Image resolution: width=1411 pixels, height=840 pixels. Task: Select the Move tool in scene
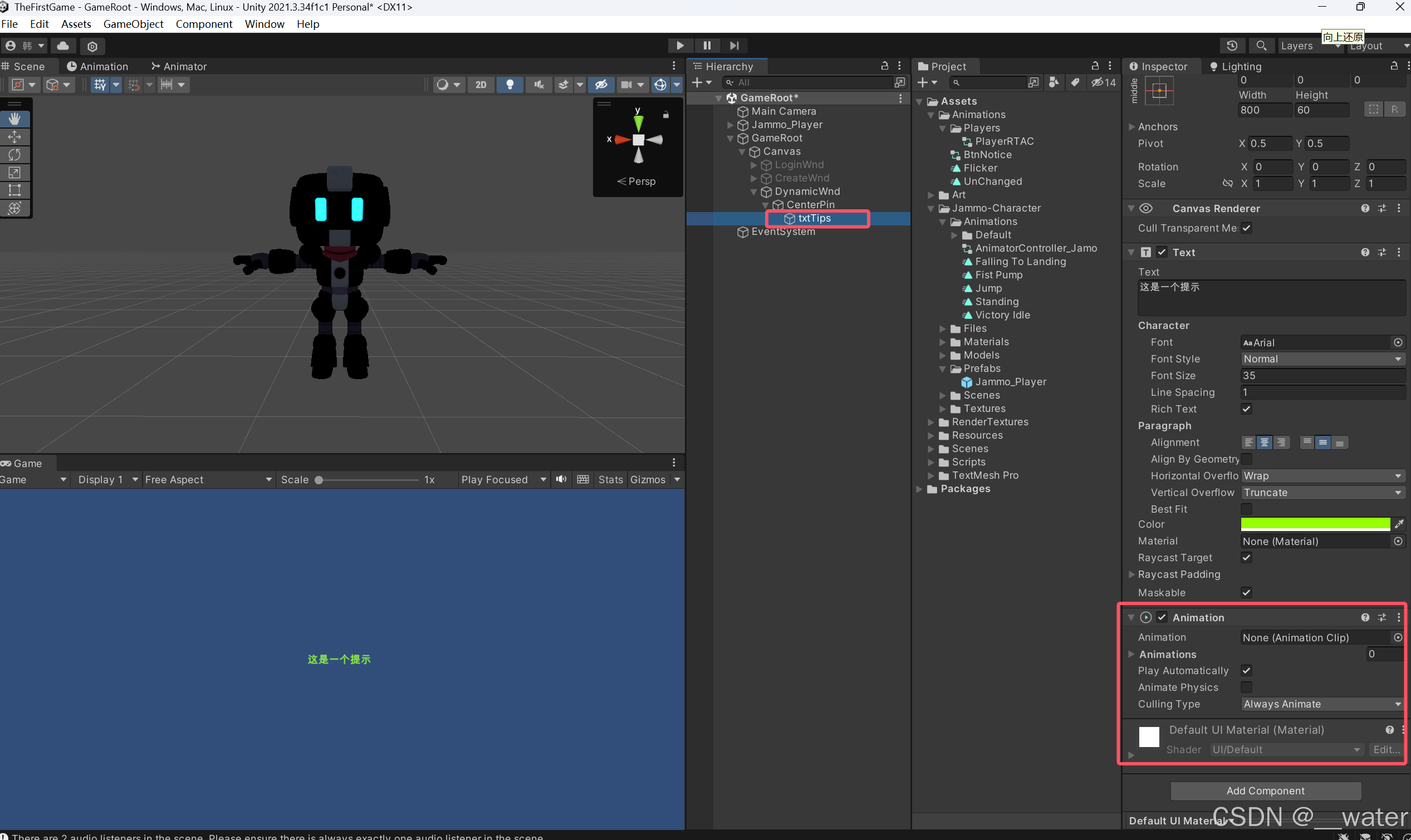coord(14,136)
